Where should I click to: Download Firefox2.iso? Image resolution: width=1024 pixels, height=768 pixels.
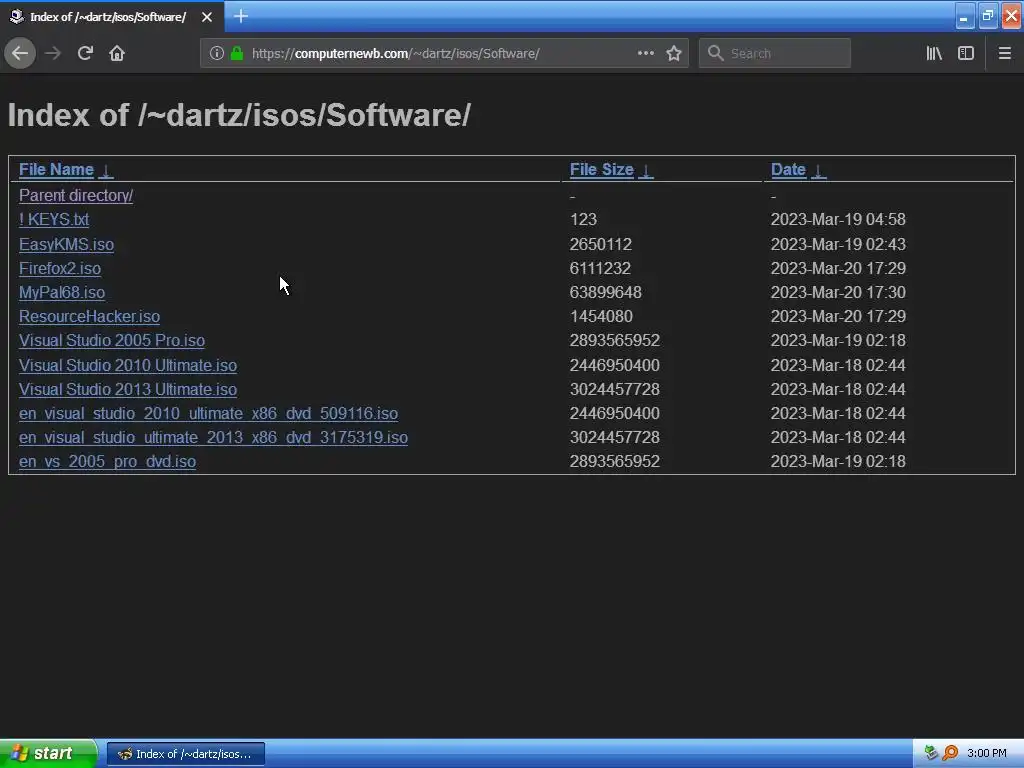tap(59, 268)
